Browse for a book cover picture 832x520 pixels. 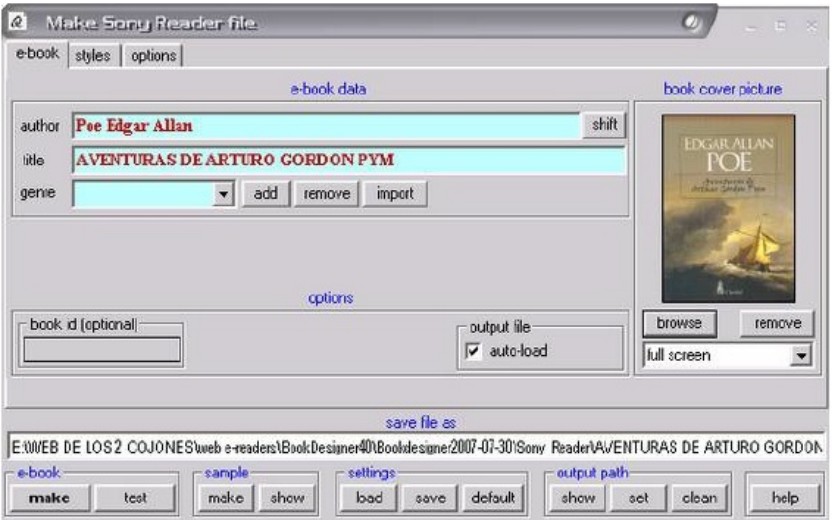click(679, 323)
